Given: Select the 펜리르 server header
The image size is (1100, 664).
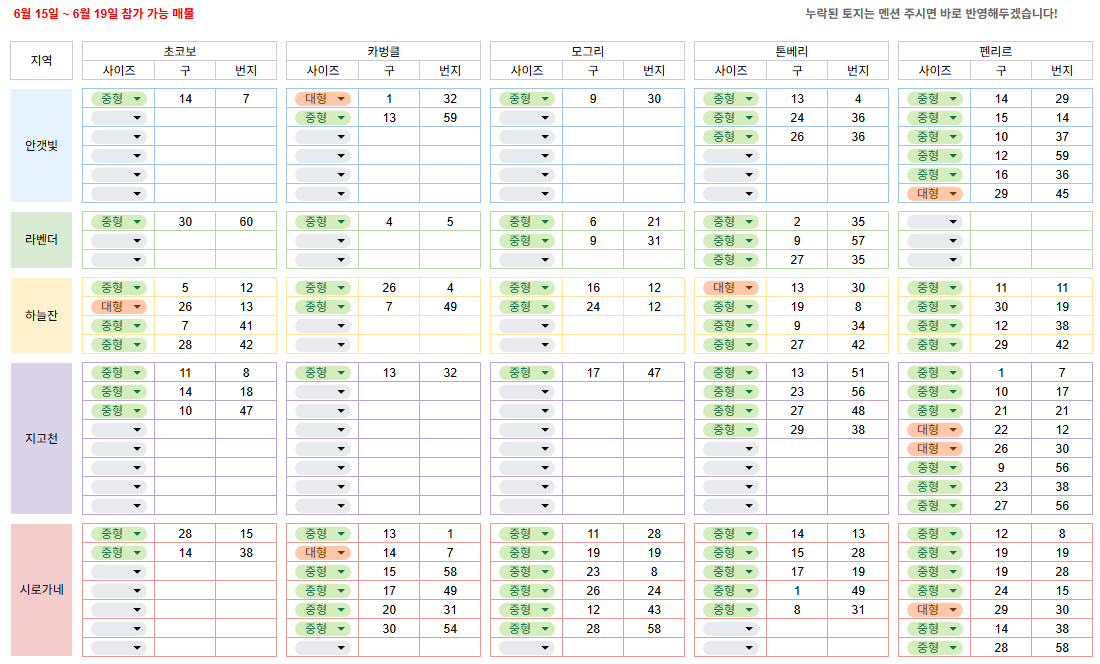Looking at the screenshot, I should coord(995,51).
